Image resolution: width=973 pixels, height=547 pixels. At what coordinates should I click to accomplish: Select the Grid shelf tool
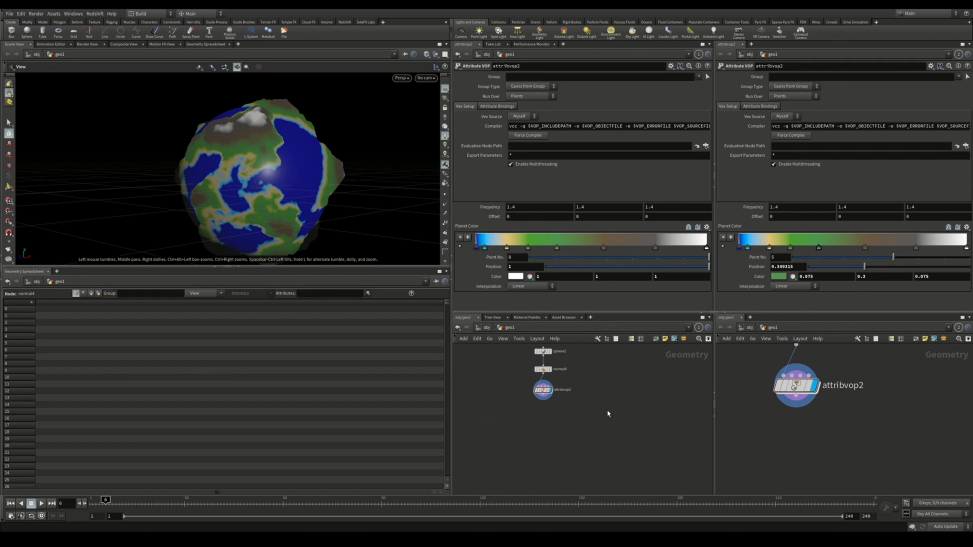point(74,32)
